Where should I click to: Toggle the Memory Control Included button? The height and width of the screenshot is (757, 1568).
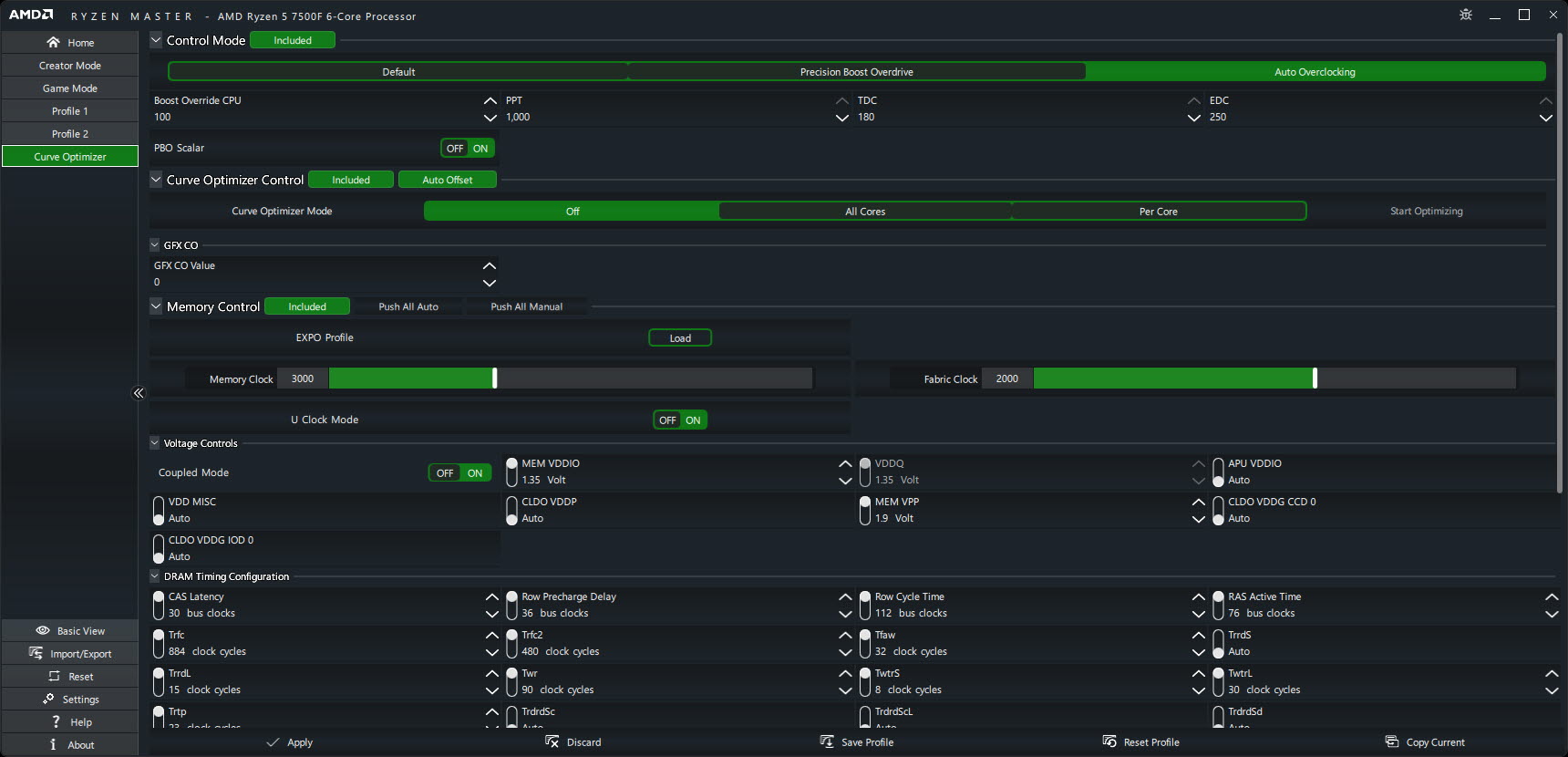click(x=307, y=306)
